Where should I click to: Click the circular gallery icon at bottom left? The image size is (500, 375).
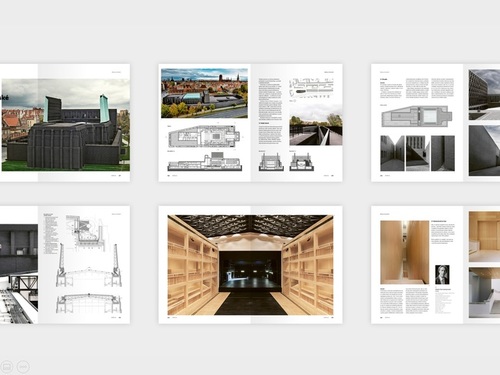6,367
